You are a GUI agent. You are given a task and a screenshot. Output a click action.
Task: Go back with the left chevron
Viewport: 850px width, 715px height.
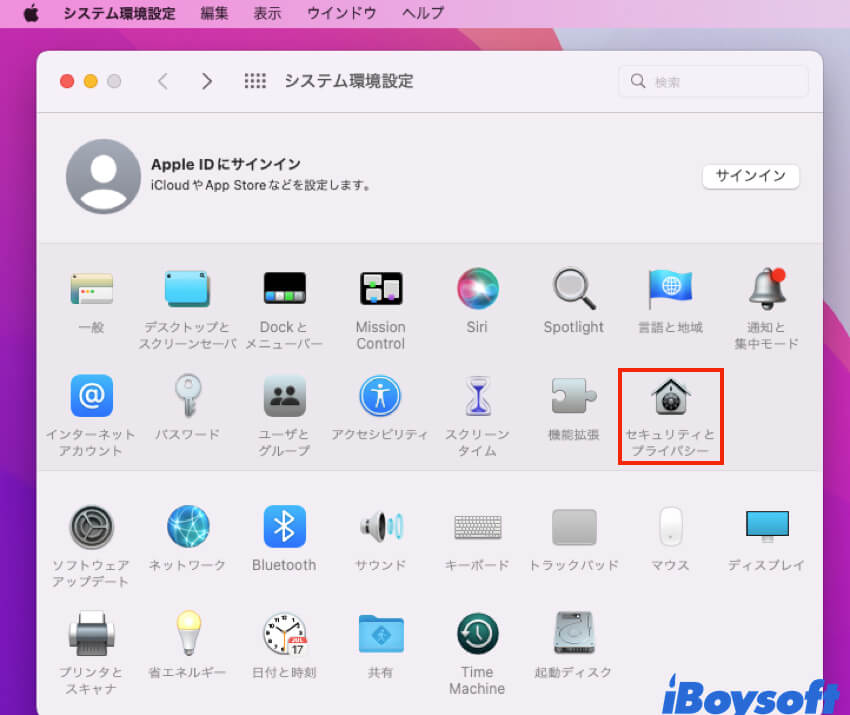[x=163, y=81]
